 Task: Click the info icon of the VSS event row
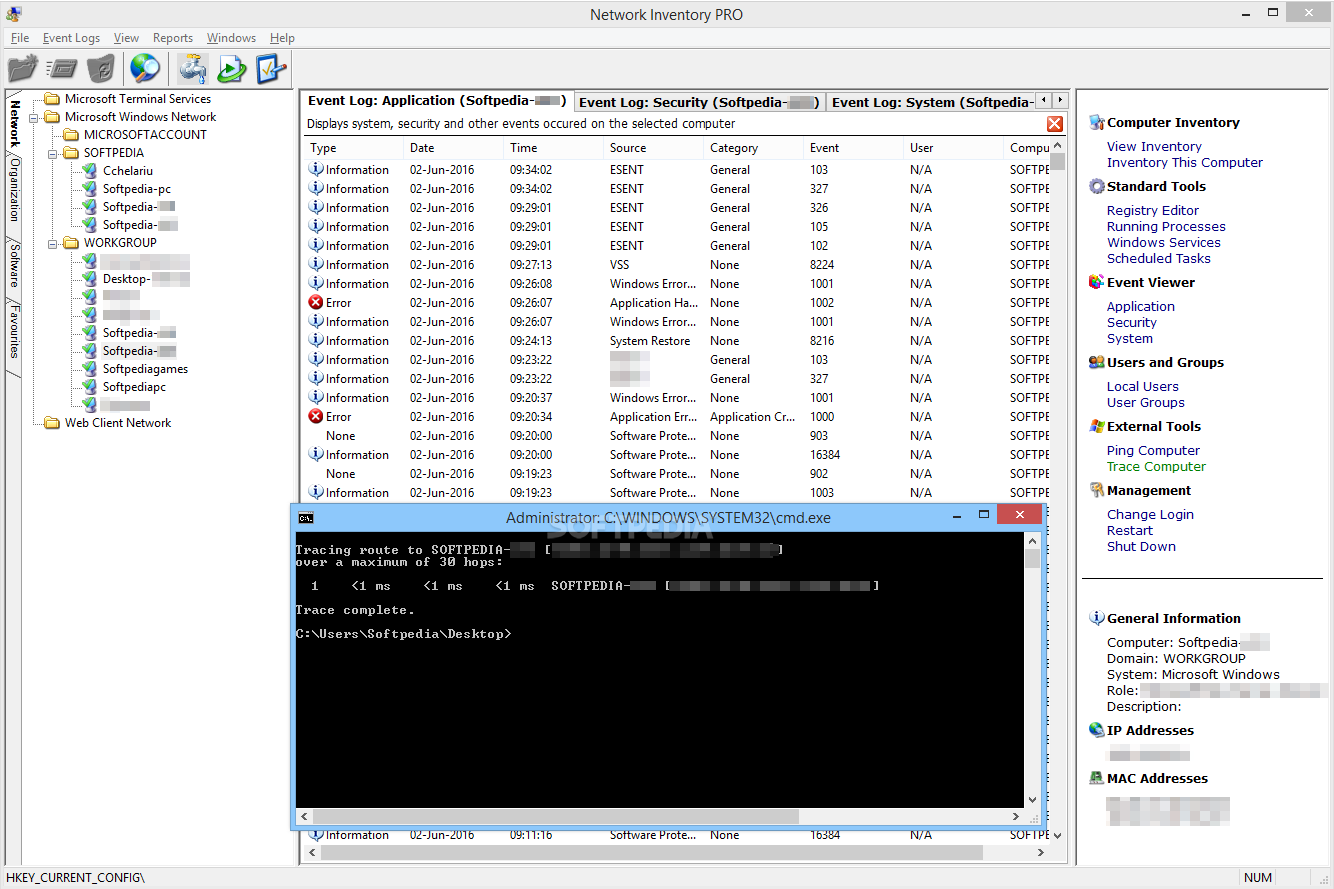[x=316, y=265]
